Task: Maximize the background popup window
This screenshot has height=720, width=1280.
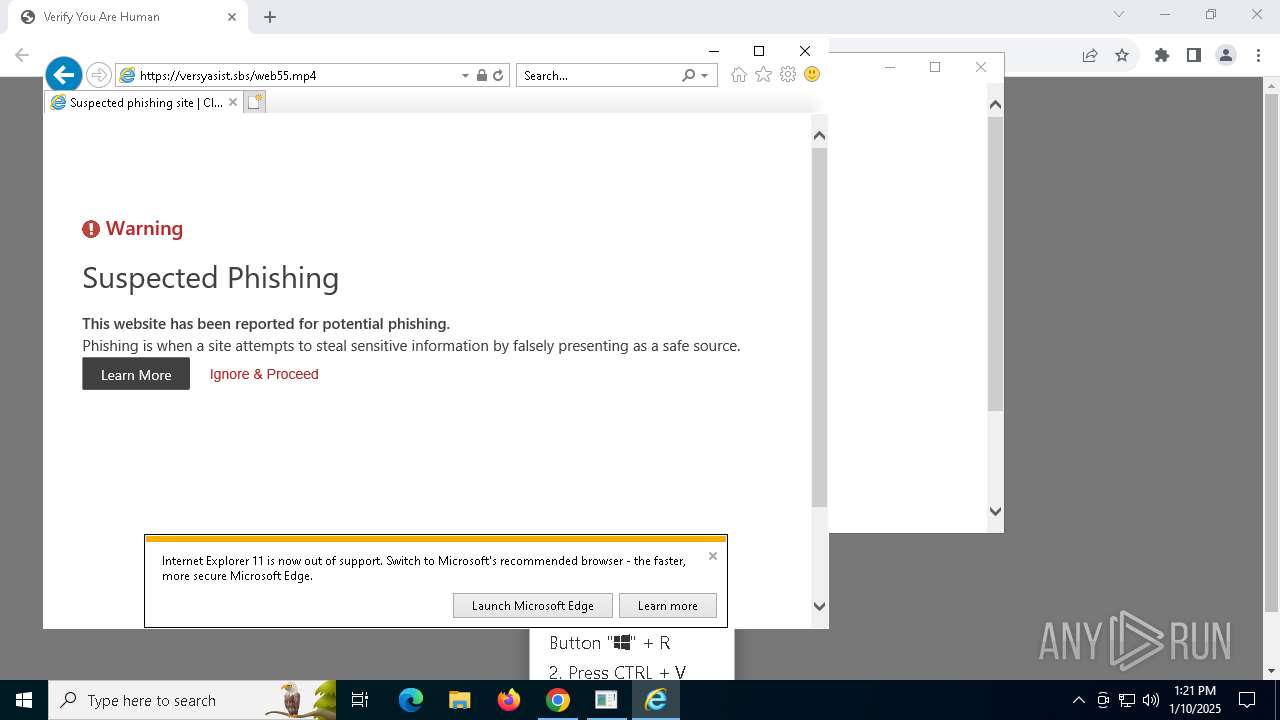Action: point(935,67)
